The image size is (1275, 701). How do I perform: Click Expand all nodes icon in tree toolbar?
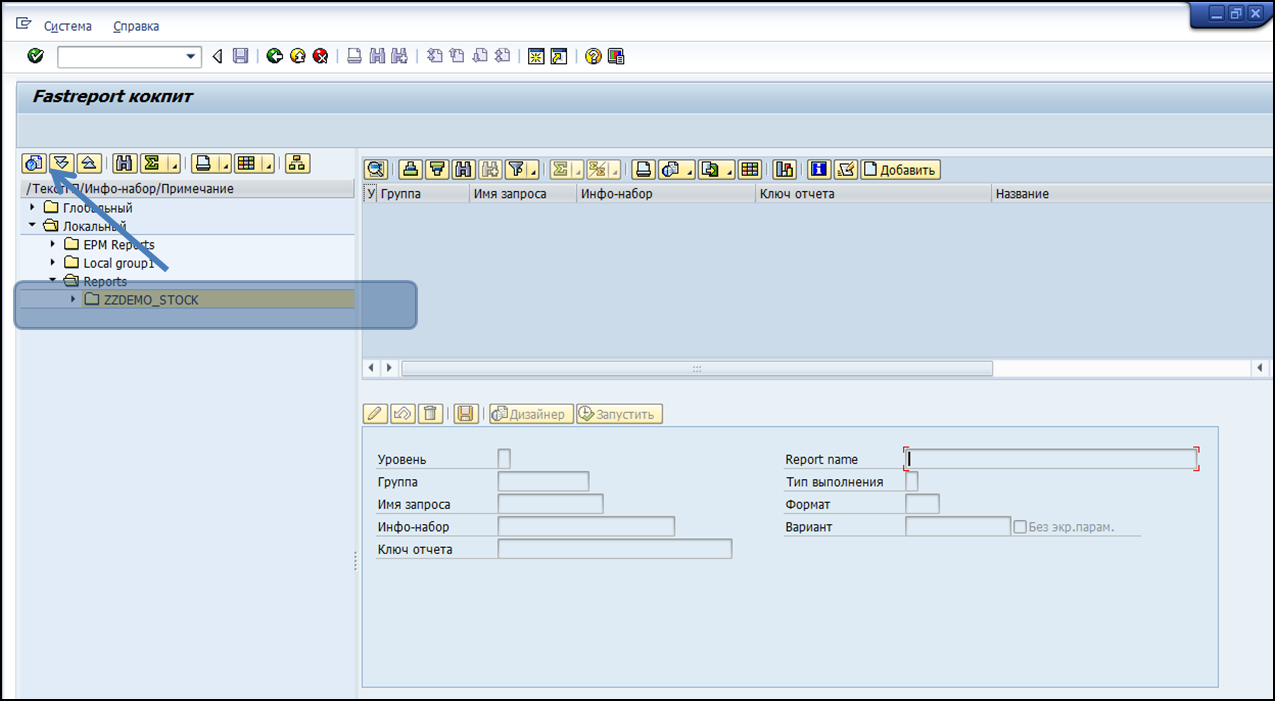tap(62, 163)
